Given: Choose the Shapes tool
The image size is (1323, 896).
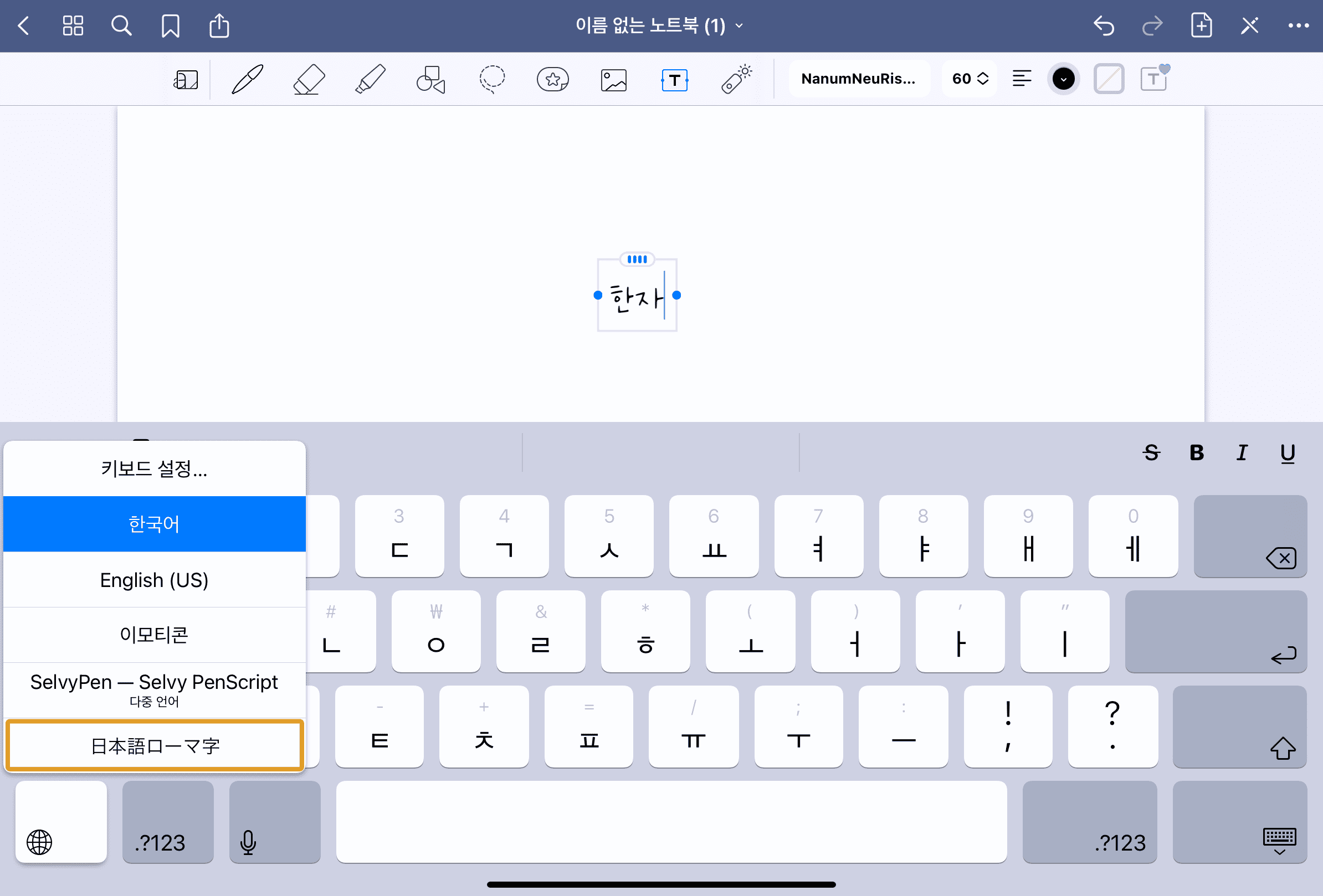Looking at the screenshot, I should 431,79.
